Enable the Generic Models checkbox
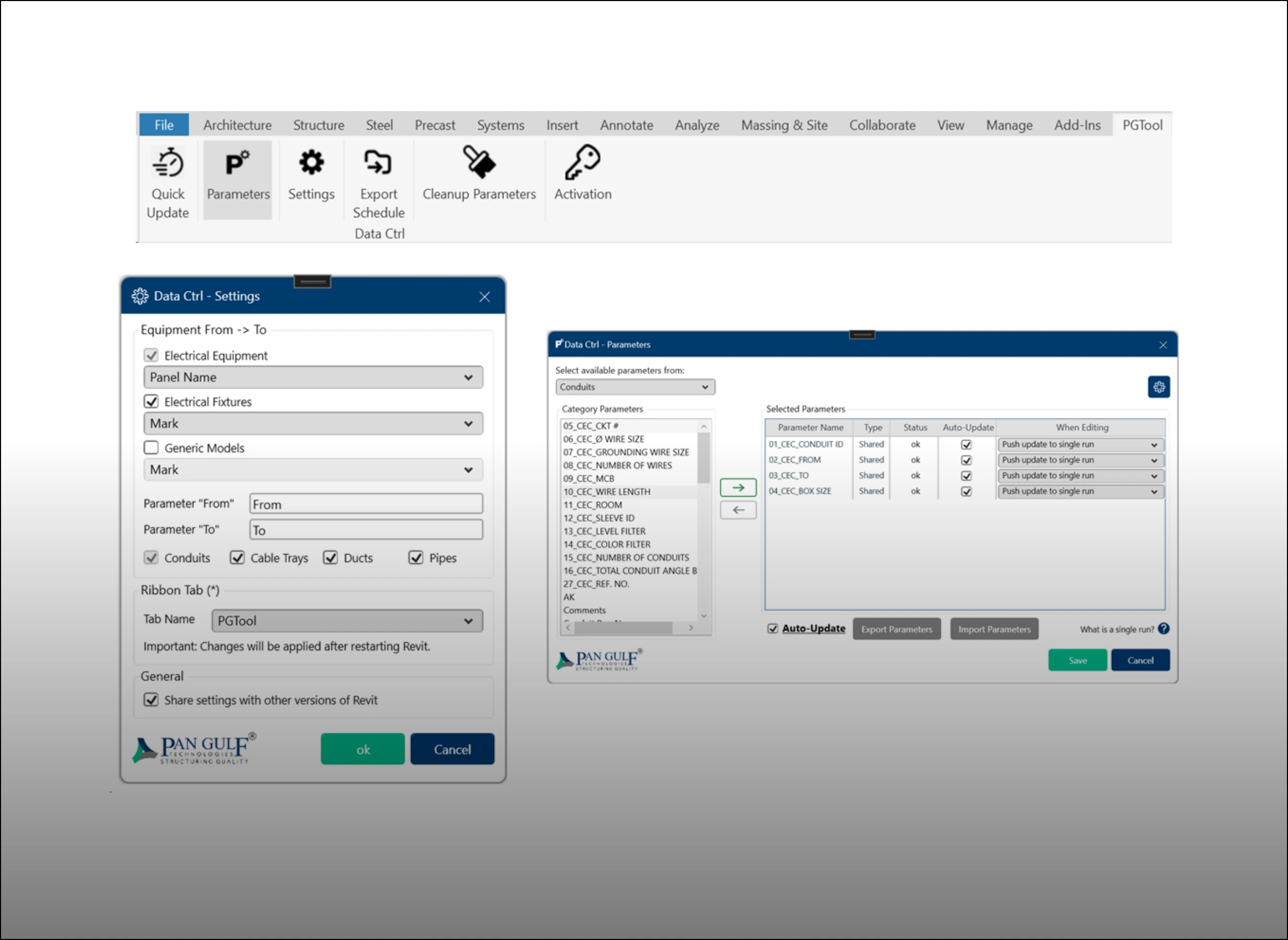Viewport: 1288px width, 940px height. coord(151,448)
